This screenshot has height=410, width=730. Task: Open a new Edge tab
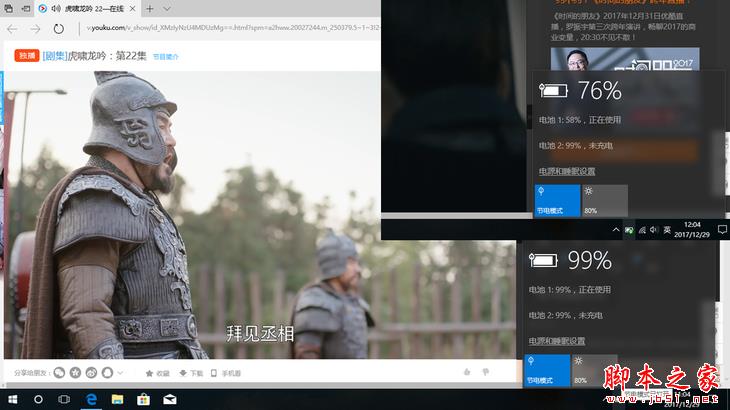149,8
